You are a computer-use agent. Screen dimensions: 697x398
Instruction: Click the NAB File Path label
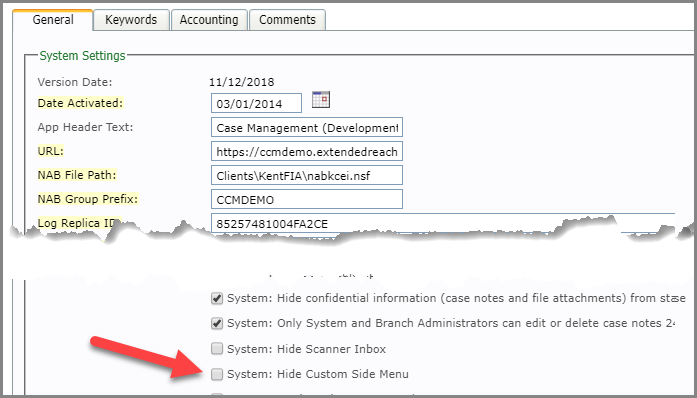[x=77, y=175]
